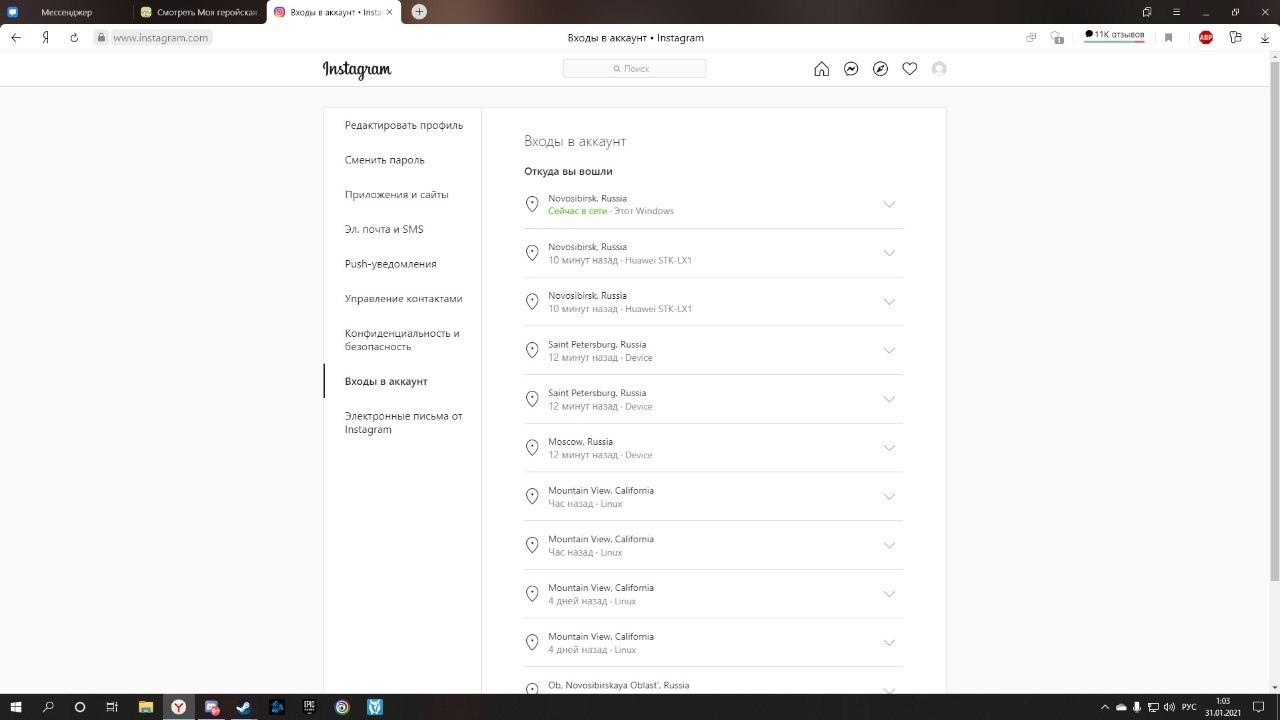Bookmark this page via bookmark icon
Screen dimensions: 1280x720
tap(1168, 37)
